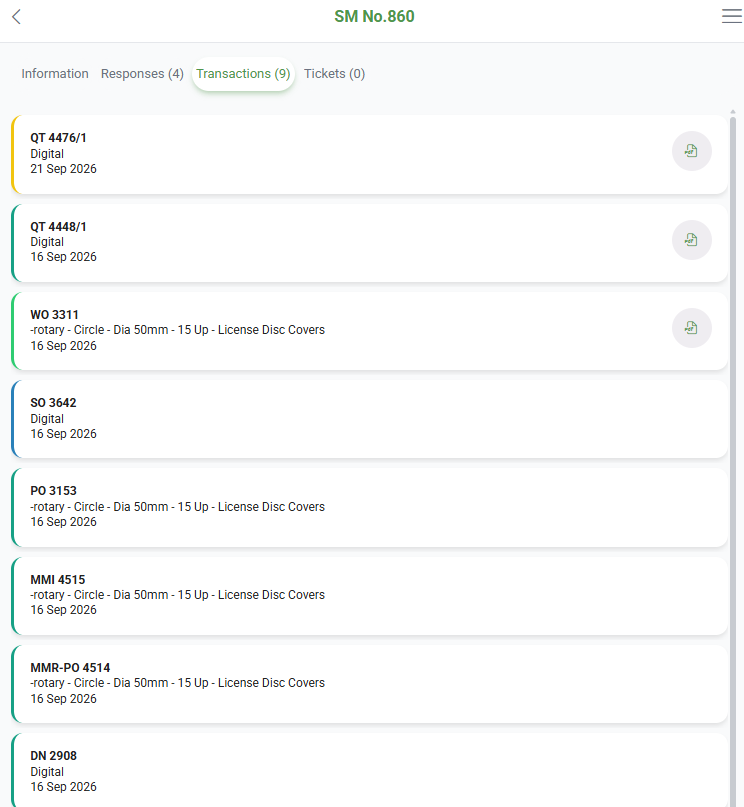744x807 pixels.
Task: Click the SM No.860 title
Action: click(x=374, y=16)
